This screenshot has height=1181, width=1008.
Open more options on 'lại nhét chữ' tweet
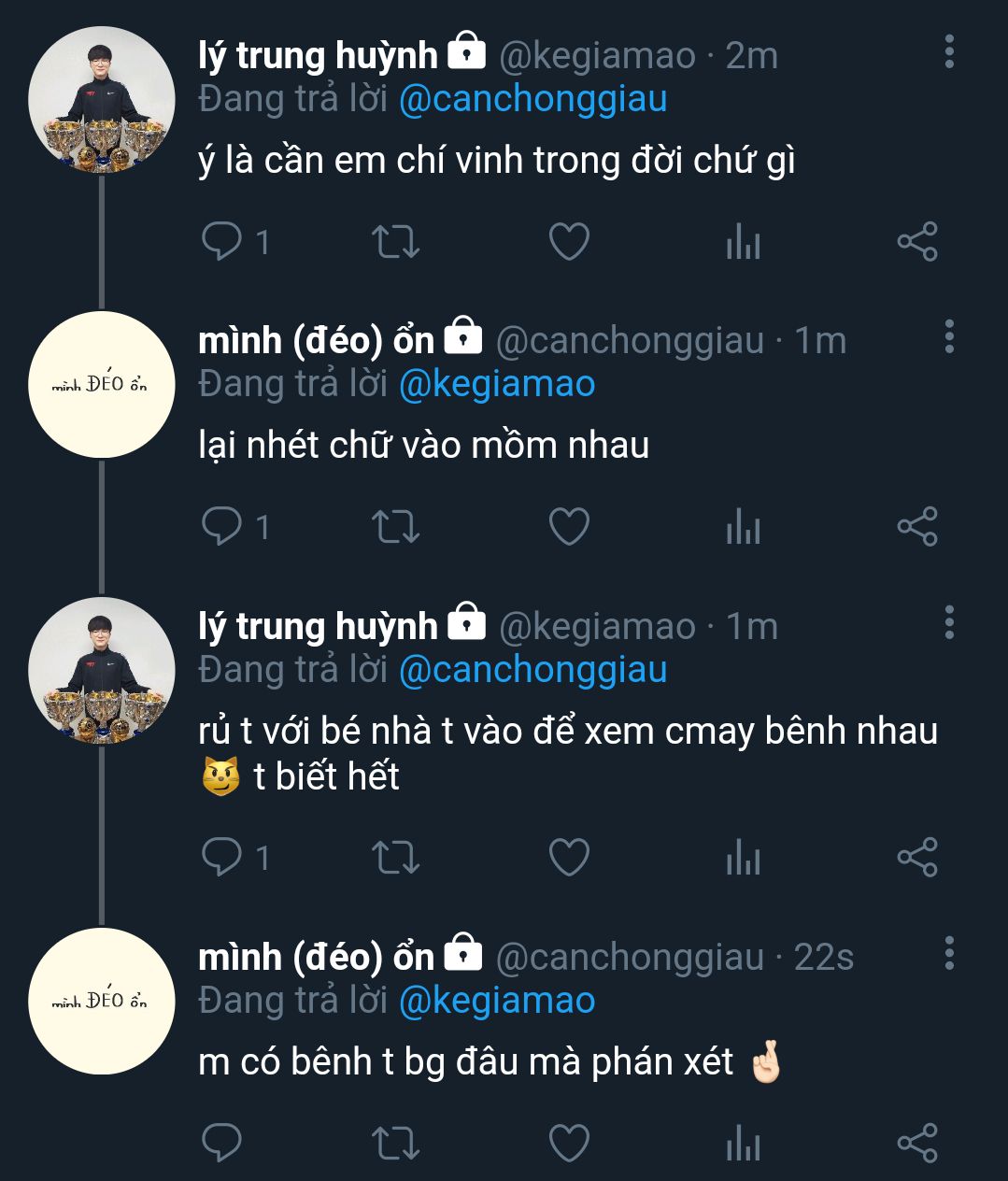click(949, 337)
